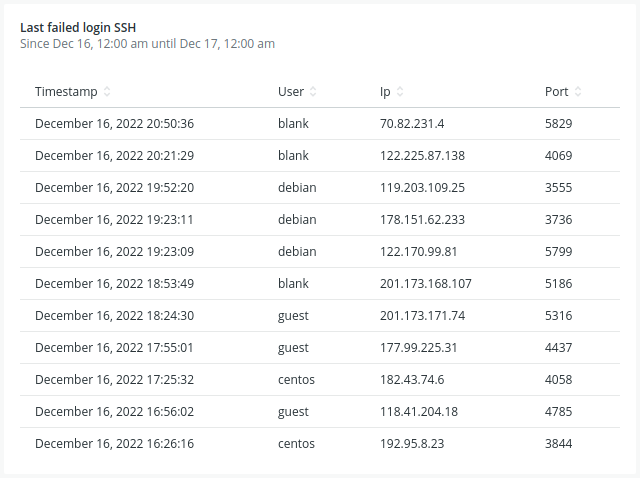The height and width of the screenshot is (480, 640).
Task: Click IP address 122.225.87.138
Action: (x=422, y=156)
